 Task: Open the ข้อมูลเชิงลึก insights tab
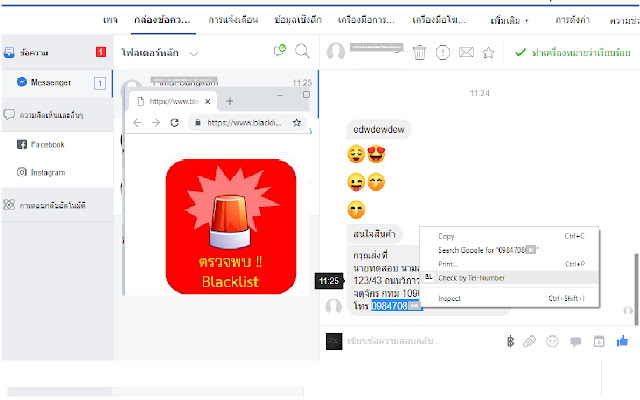click(298, 20)
